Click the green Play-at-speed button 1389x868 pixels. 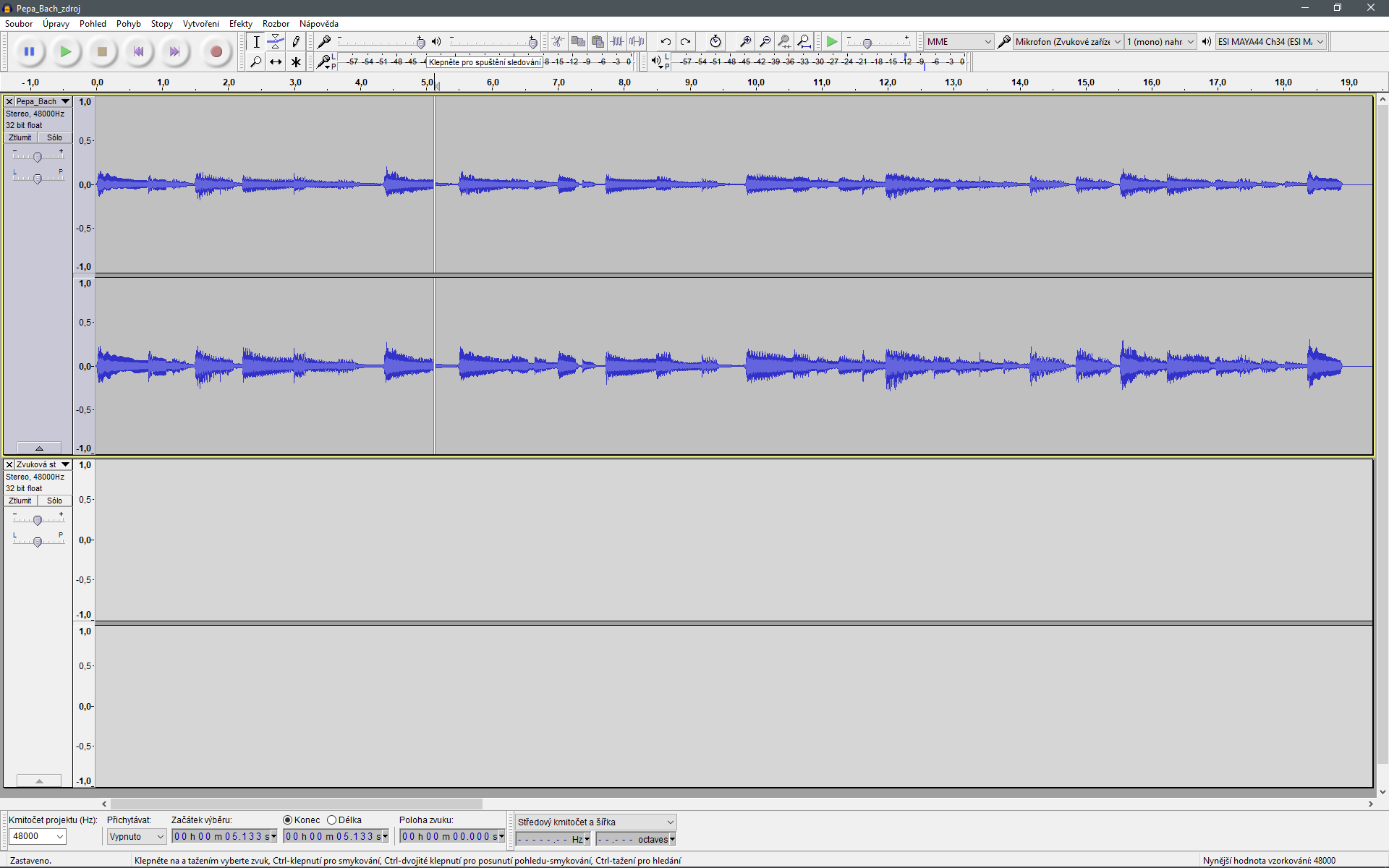(x=832, y=42)
